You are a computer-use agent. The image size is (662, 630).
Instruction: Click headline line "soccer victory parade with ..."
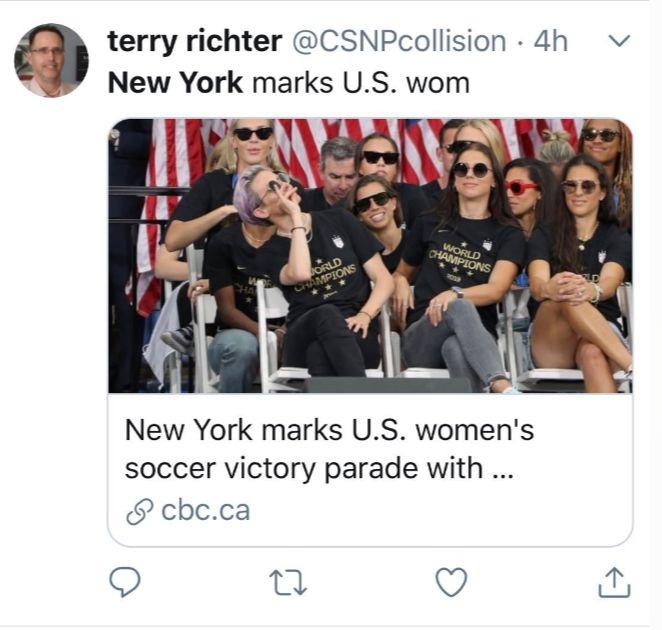[319, 470]
